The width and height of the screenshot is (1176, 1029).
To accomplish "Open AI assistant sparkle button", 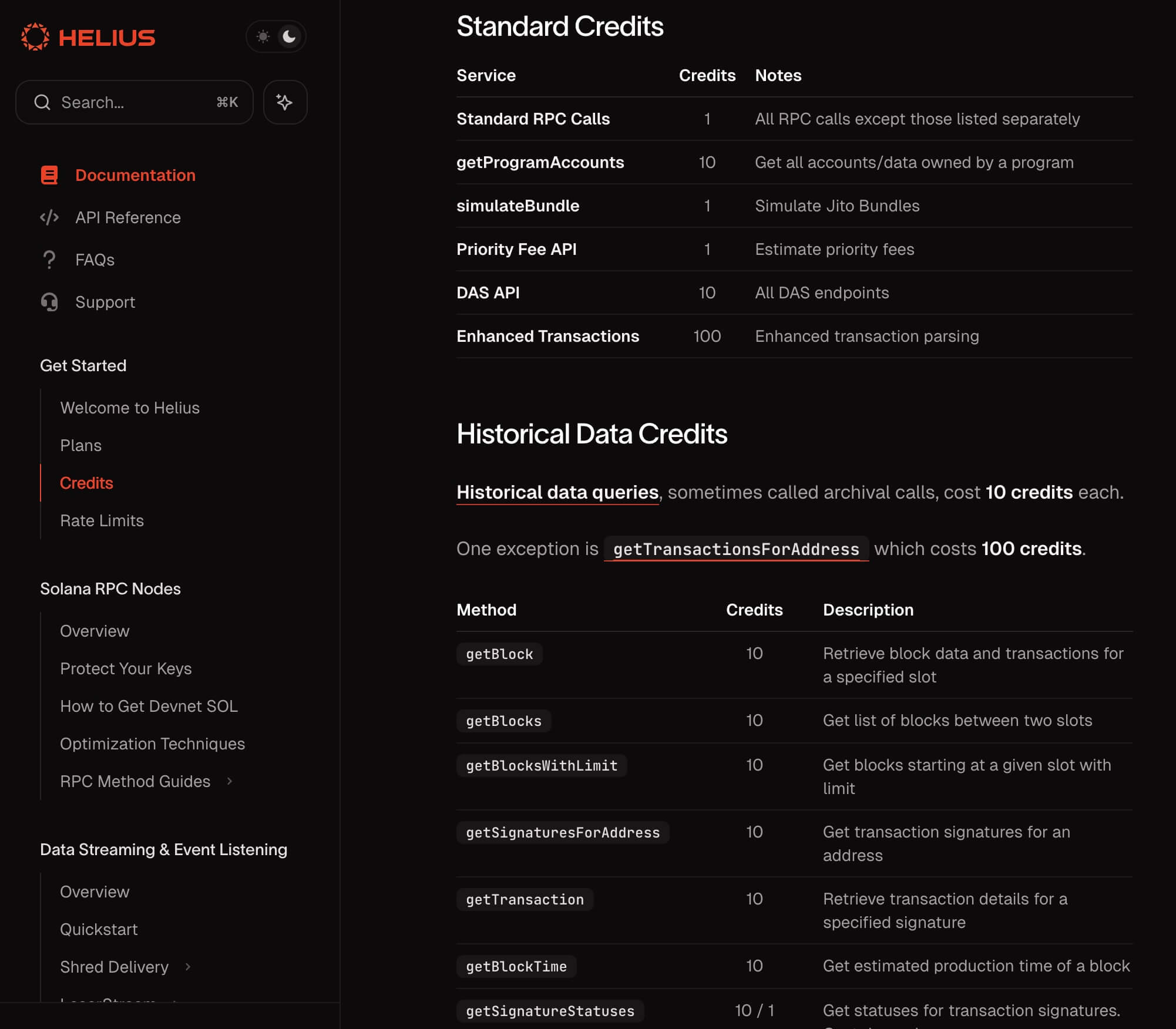I will [x=285, y=102].
